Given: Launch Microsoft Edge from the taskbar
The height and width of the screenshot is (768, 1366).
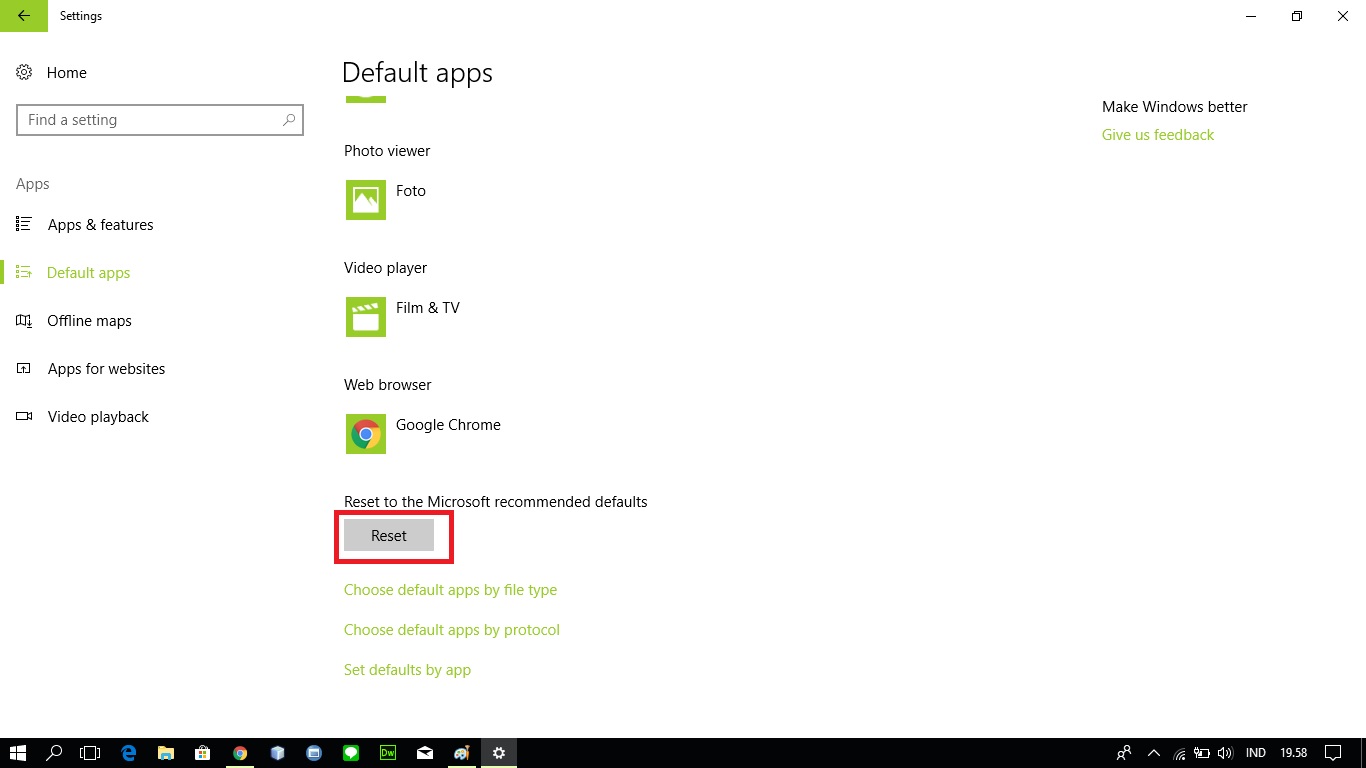Looking at the screenshot, I should [x=129, y=753].
